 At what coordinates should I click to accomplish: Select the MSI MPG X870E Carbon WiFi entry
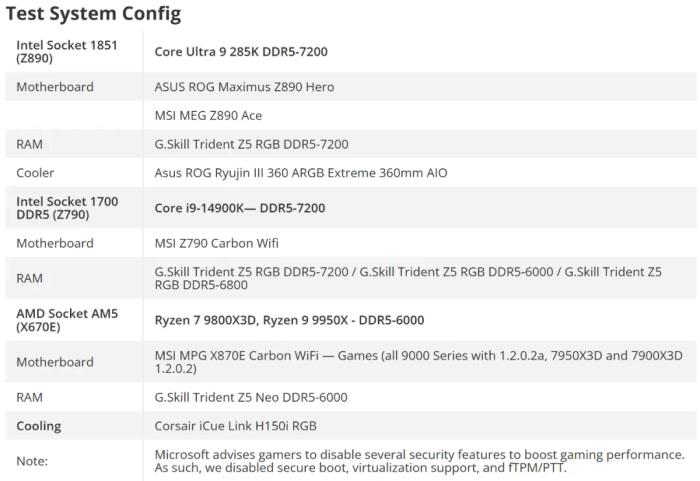click(418, 362)
